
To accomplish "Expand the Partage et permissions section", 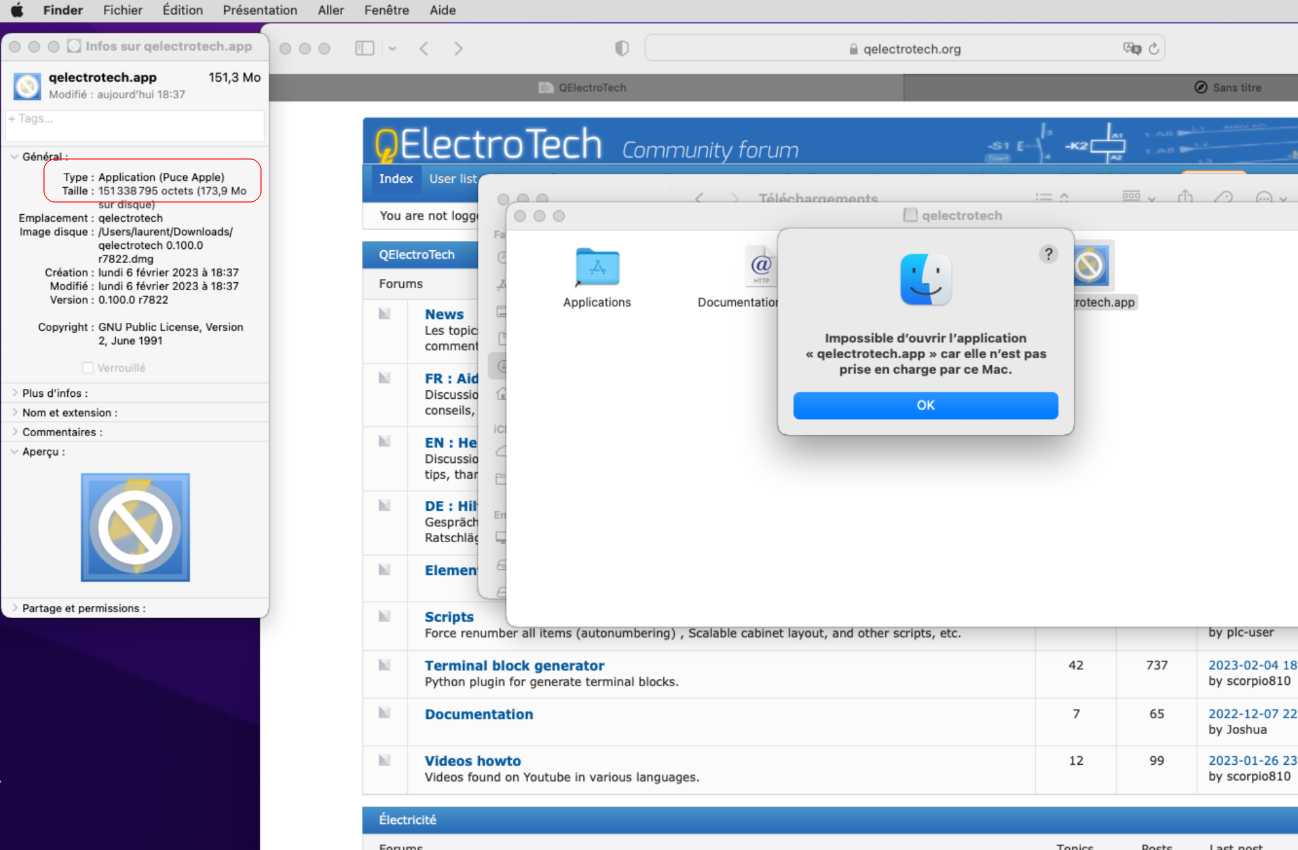I will 14,608.
